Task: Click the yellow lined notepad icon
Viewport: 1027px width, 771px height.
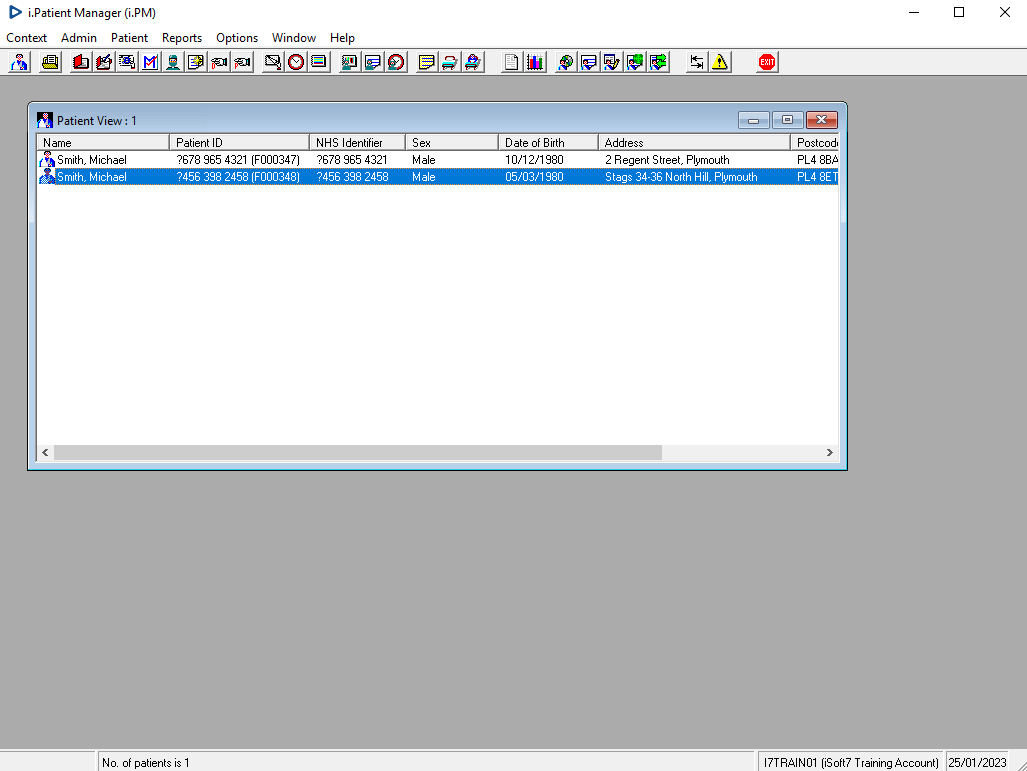Action: (427, 62)
